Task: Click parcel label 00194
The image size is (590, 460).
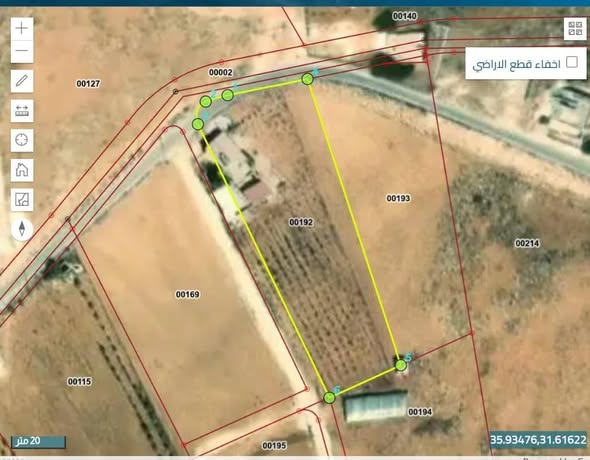Action: (x=420, y=412)
